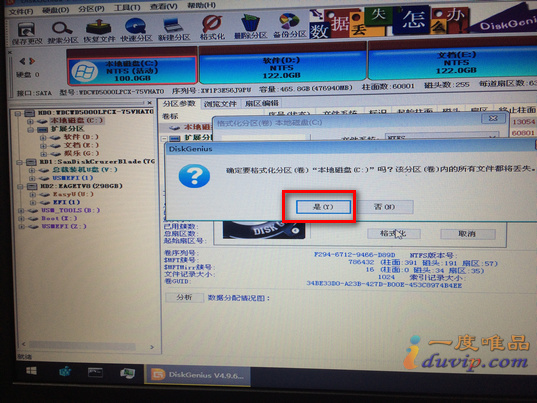537x403 pixels.
Task: Click the Backup Partition (备份分区) icon
Action: (290, 26)
